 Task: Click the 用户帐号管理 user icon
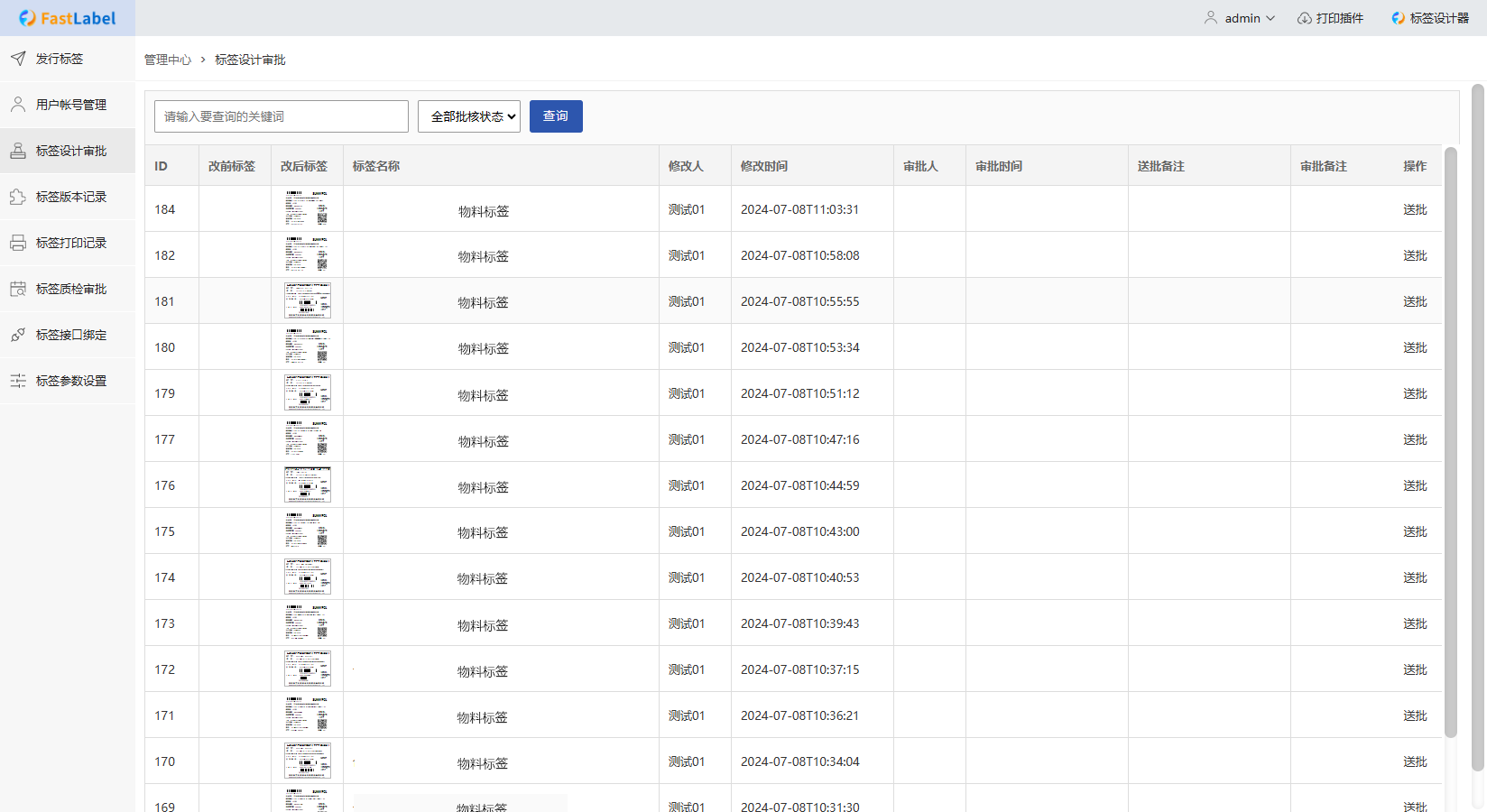(18, 105)
